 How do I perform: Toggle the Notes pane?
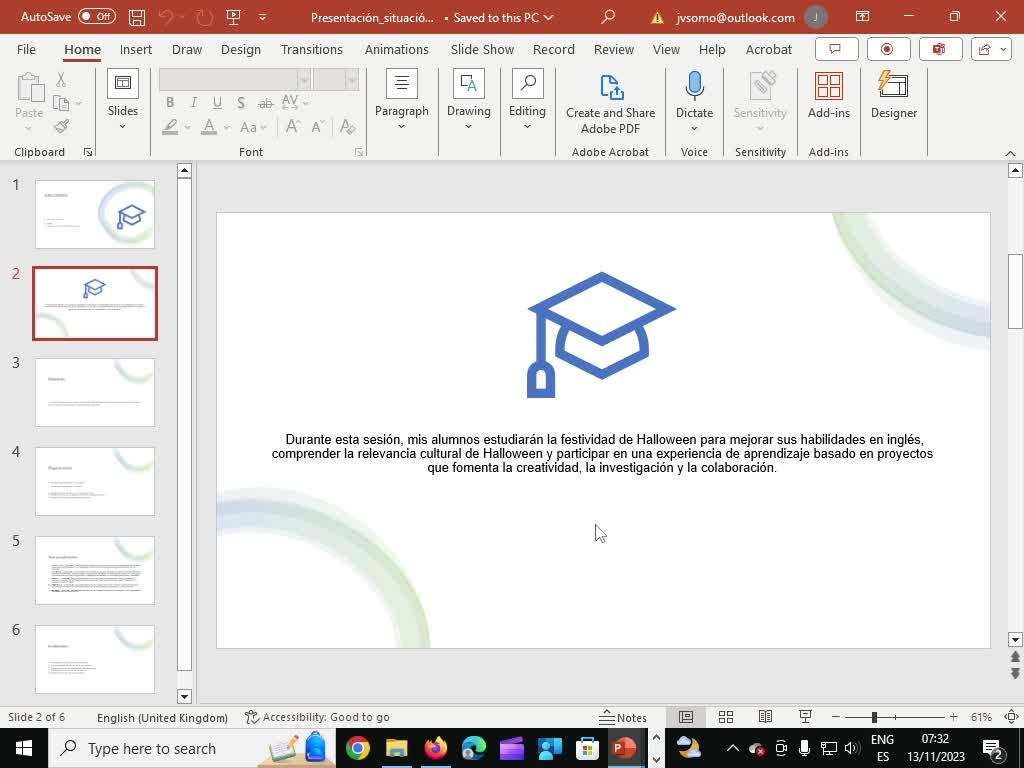[623, 717]
